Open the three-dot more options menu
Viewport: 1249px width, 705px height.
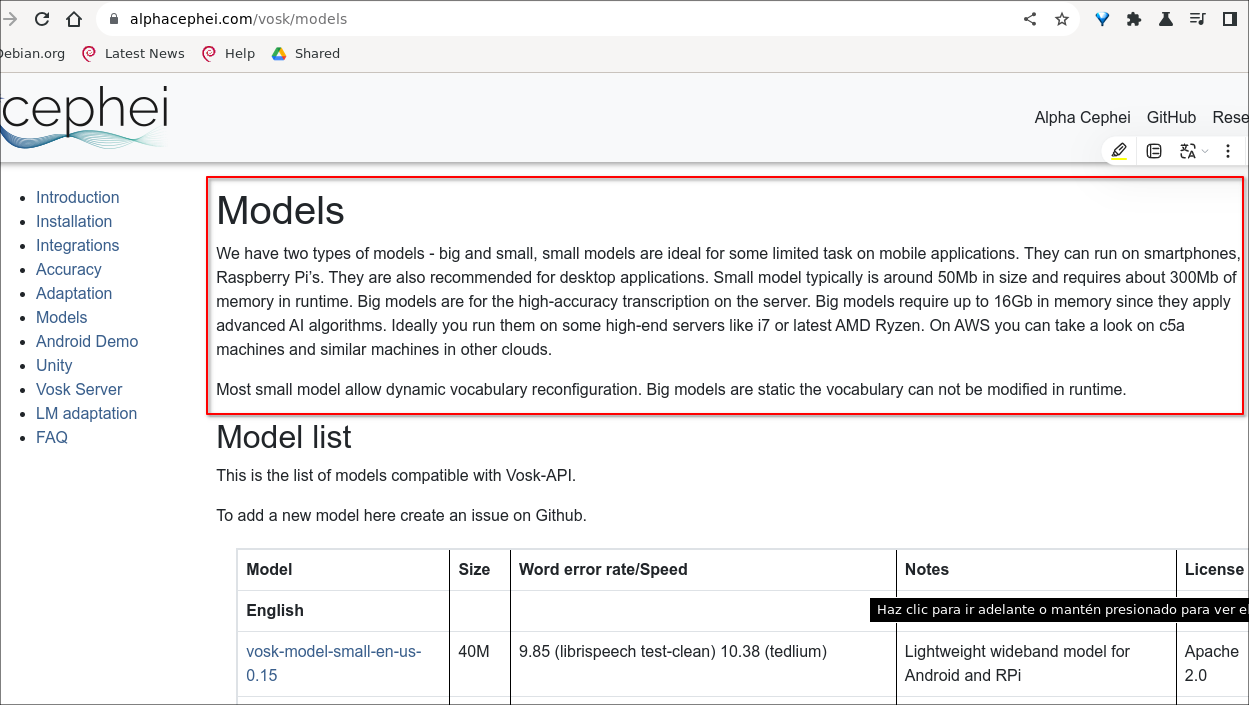click(x=1228, y=151)
